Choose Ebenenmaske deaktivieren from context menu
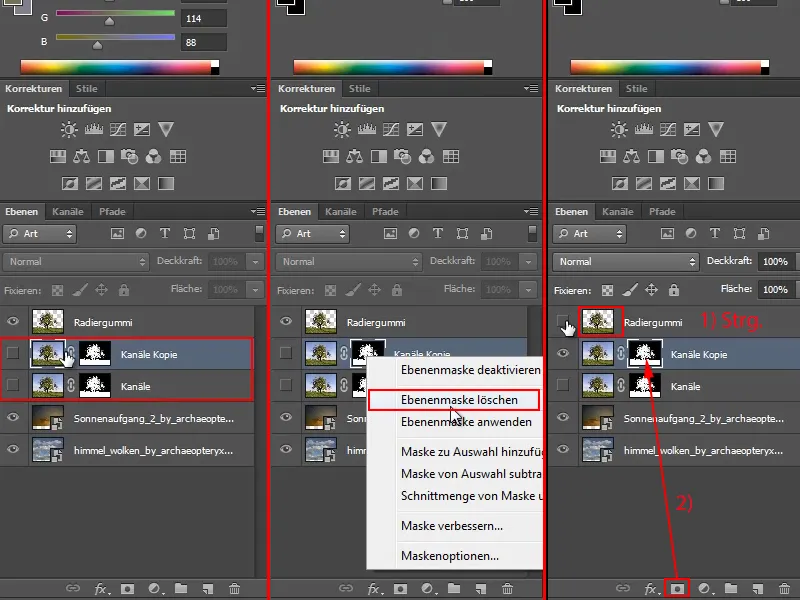 click(470, 370)
